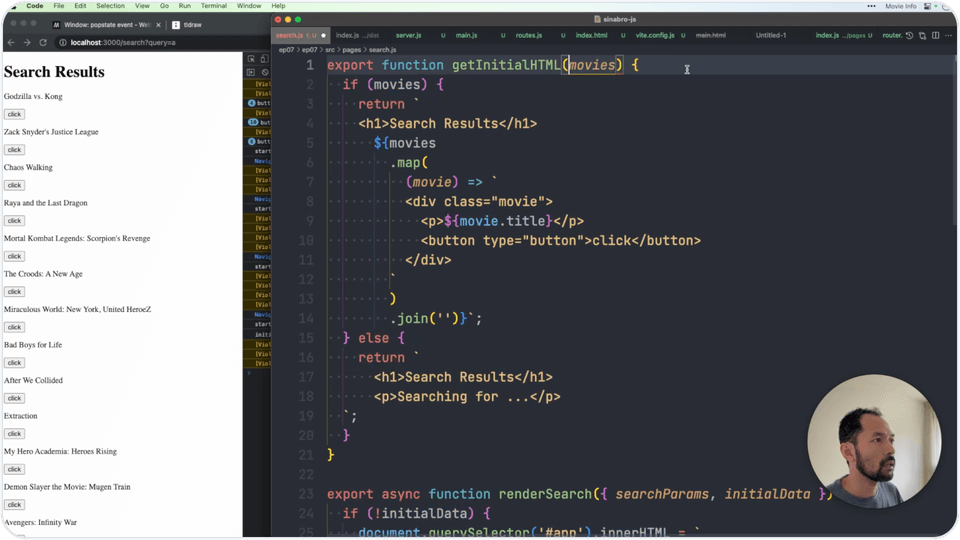Go back in the browser window
The height and width of the screenshot is (540, 960).
coord(11,42)
